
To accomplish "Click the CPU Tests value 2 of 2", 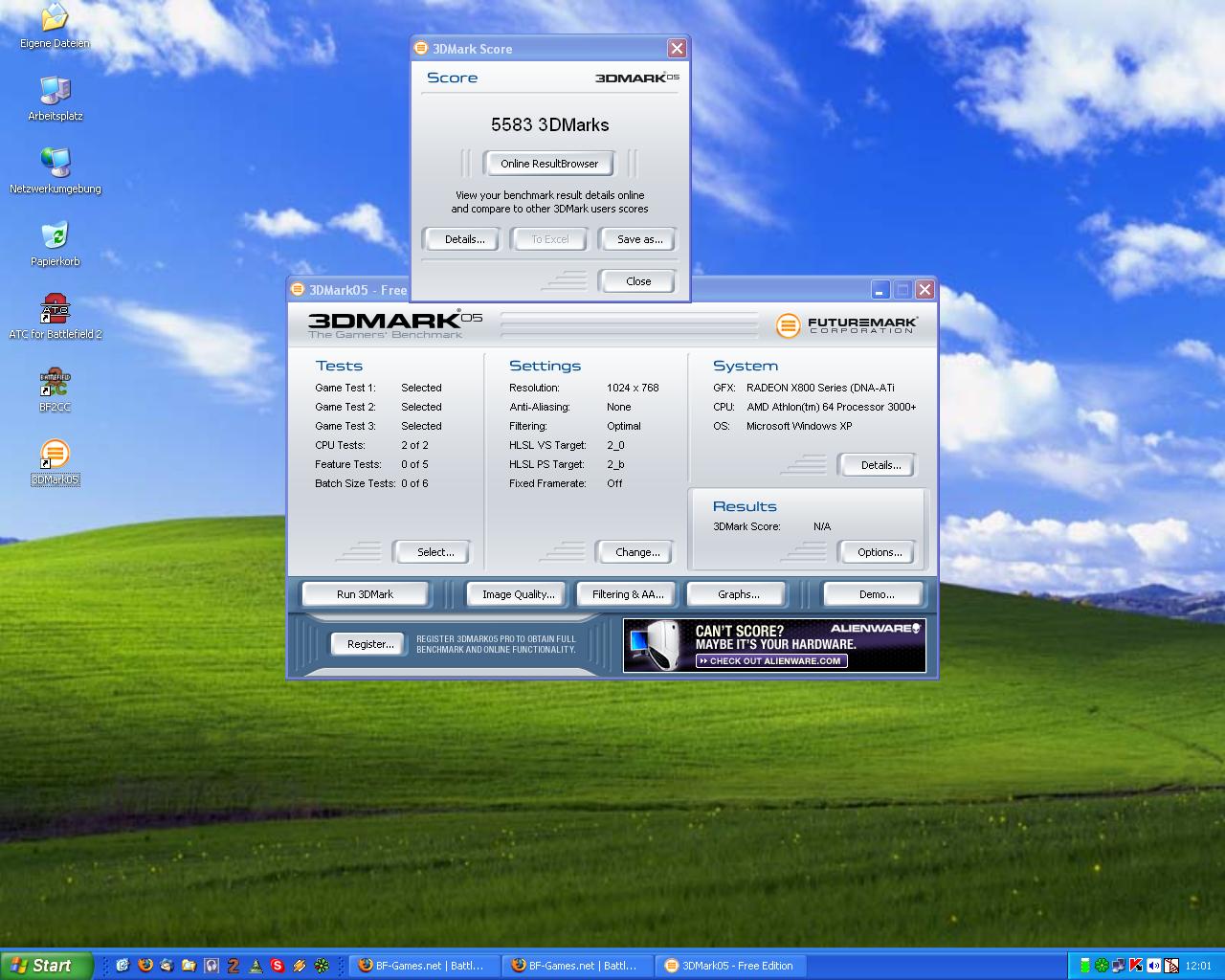I will (414, 445).
